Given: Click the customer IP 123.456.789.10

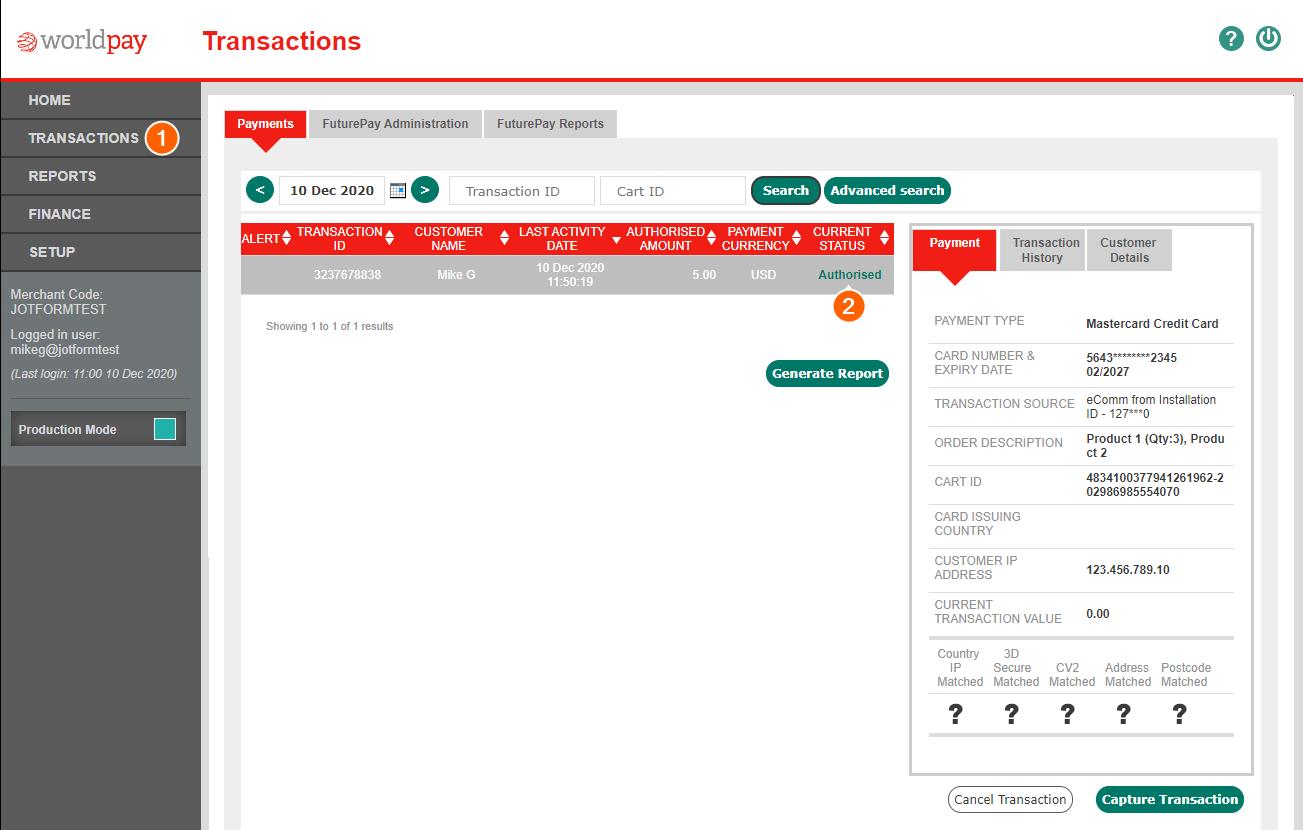Looking at the screenshot, I should 1128,570.
